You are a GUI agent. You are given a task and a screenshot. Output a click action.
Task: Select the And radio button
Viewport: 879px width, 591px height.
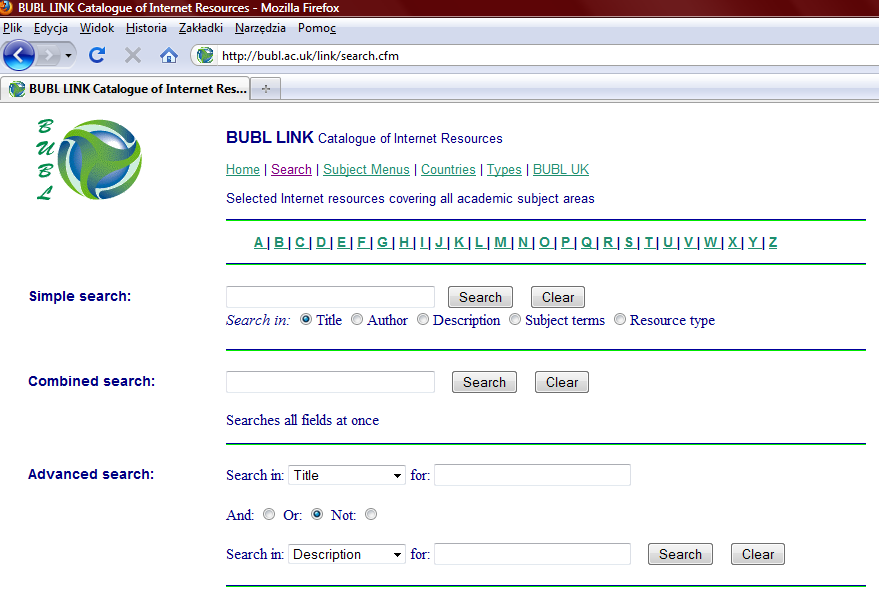(269, 514)
